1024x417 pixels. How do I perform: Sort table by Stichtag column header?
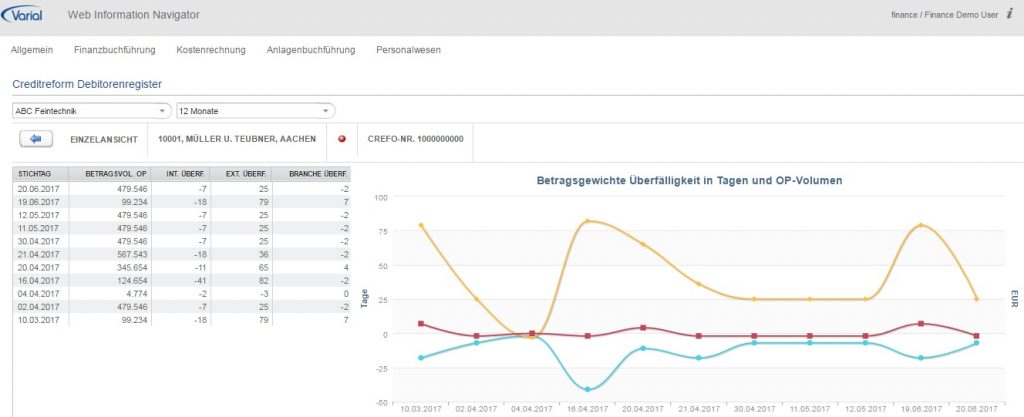click(x=32, y=174)
